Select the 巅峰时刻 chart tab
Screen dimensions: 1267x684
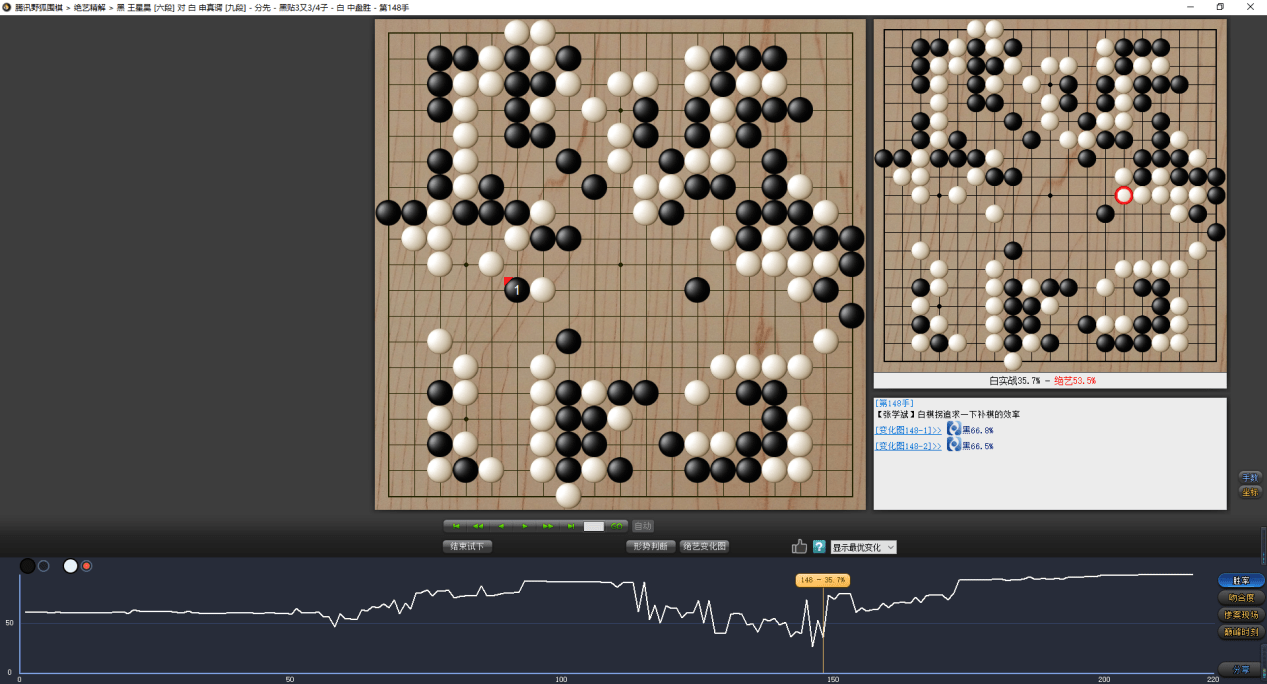[1241, 632]
